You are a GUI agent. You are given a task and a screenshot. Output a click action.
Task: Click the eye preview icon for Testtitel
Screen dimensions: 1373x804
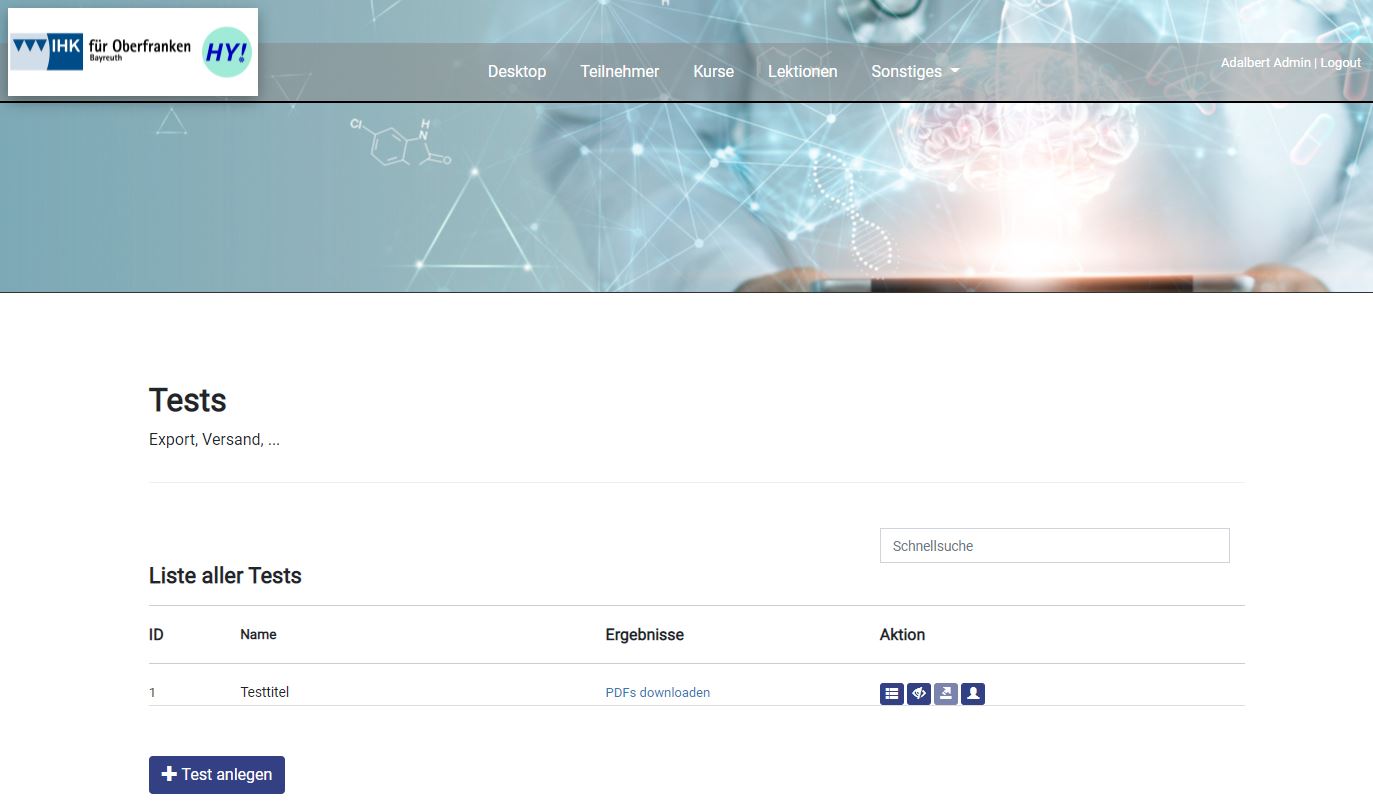click(x=919, y=693)
